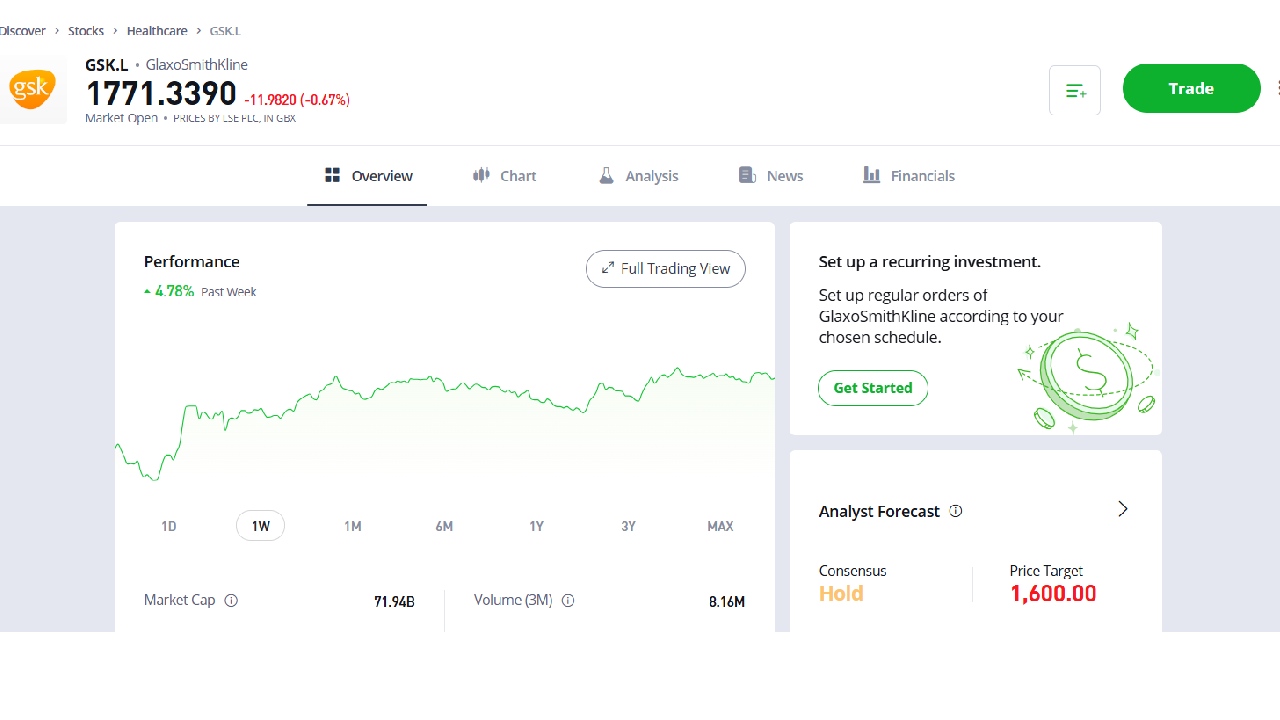The height and width of the screenshot is (720, 1280).
Task: Open the Healthcare breadcrumb link
Action: coord(157,31)
